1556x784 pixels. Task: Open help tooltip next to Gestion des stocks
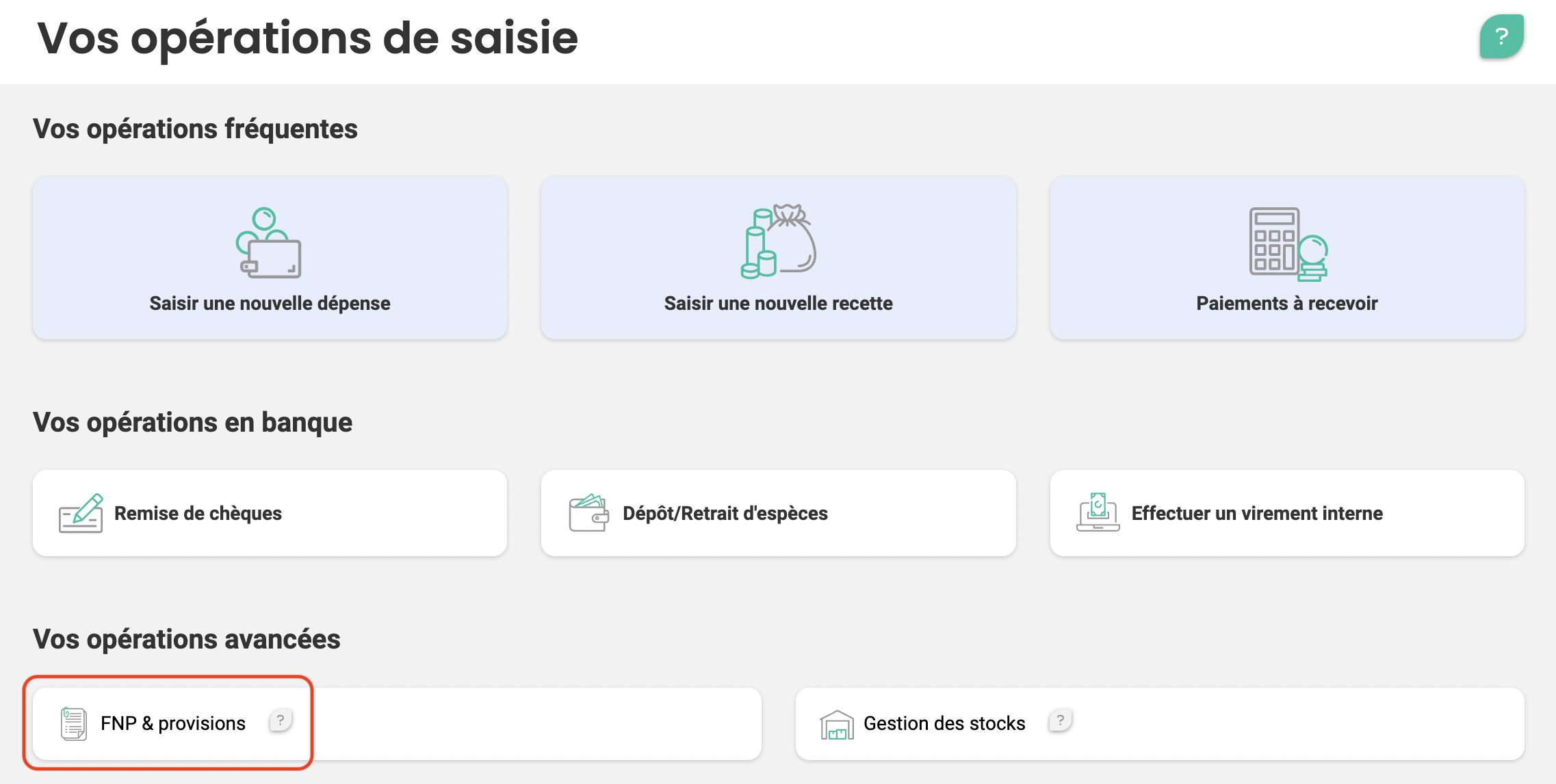(1060, 720)
